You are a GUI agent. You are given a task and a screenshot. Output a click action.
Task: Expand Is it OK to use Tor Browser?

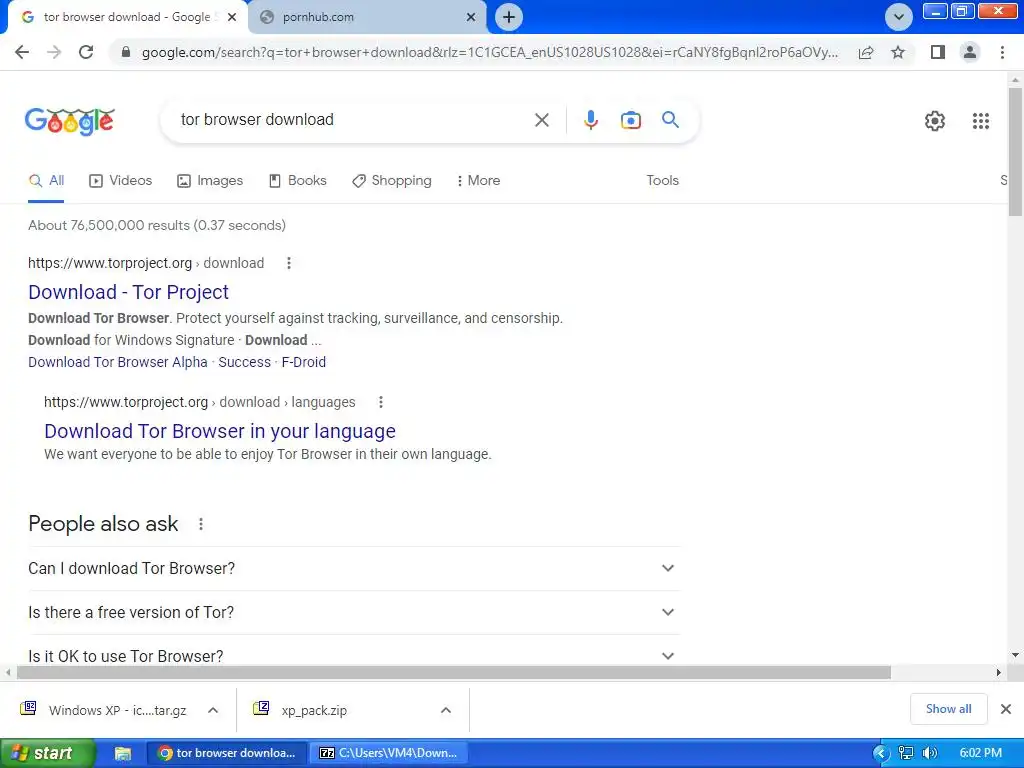354,656
